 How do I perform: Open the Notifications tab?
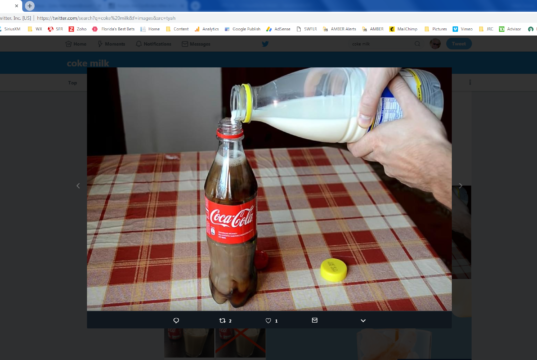point(153,44)
